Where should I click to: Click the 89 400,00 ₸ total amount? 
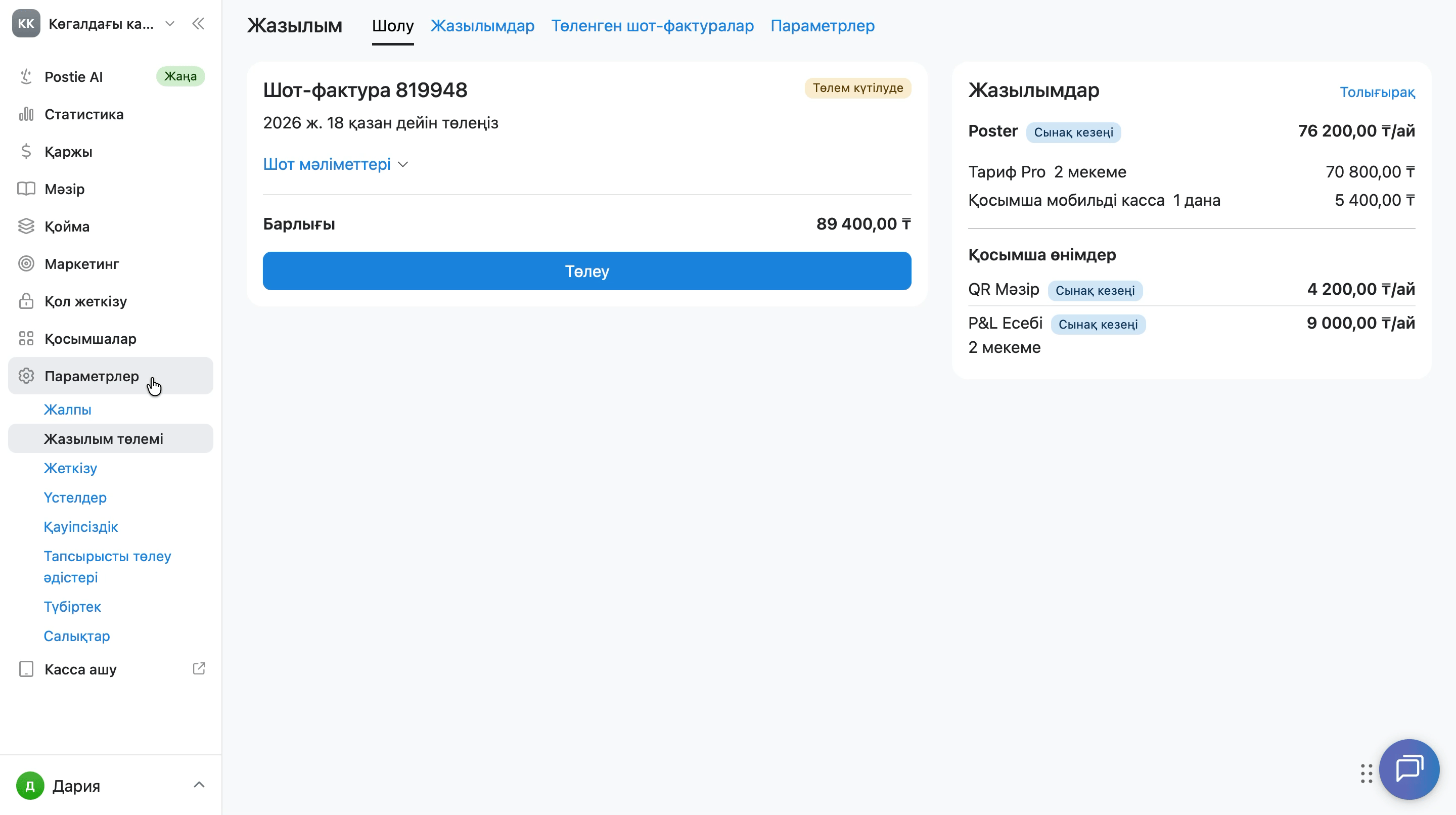(863, 224)
